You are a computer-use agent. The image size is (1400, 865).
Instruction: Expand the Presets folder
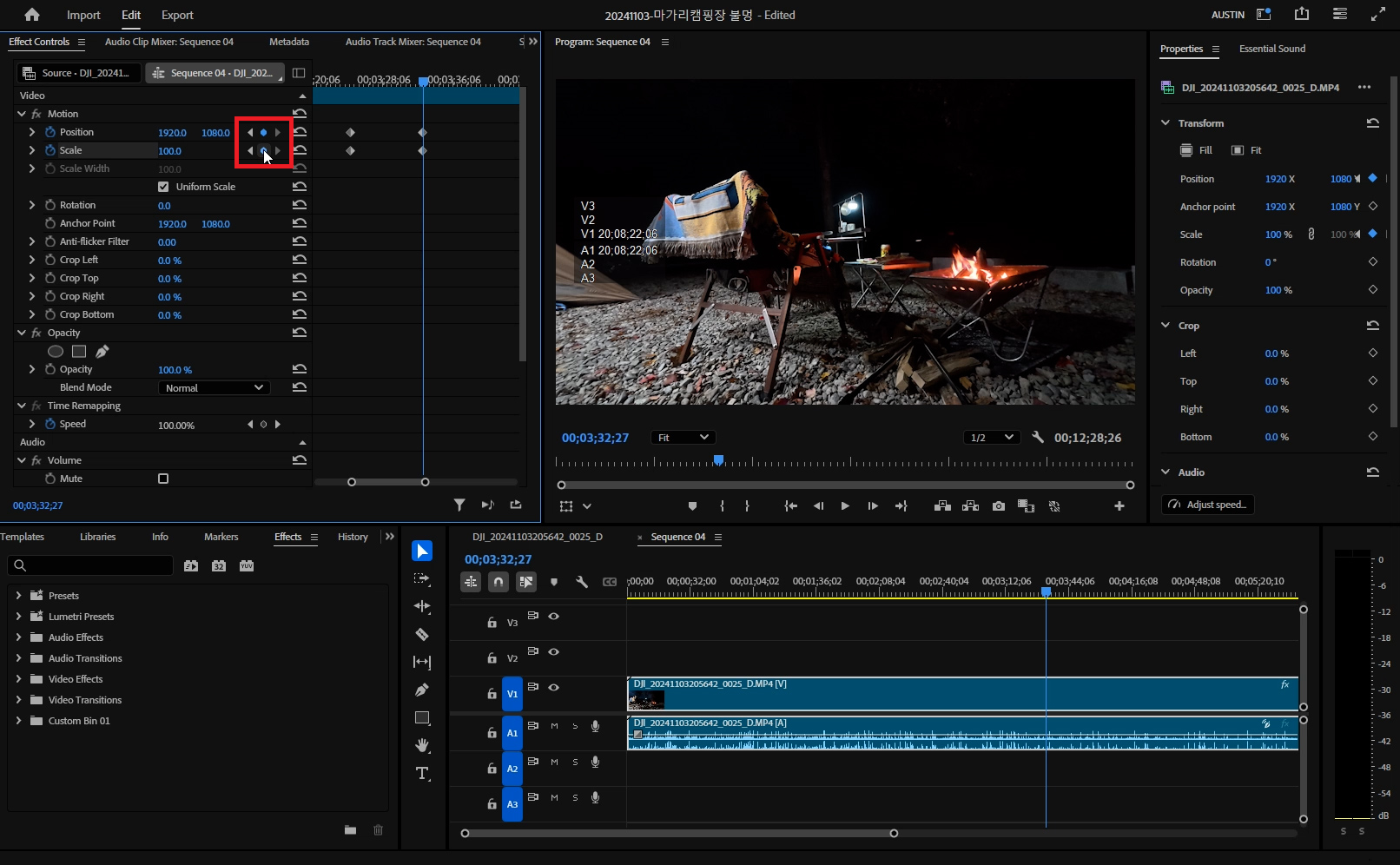coord(18,595)
